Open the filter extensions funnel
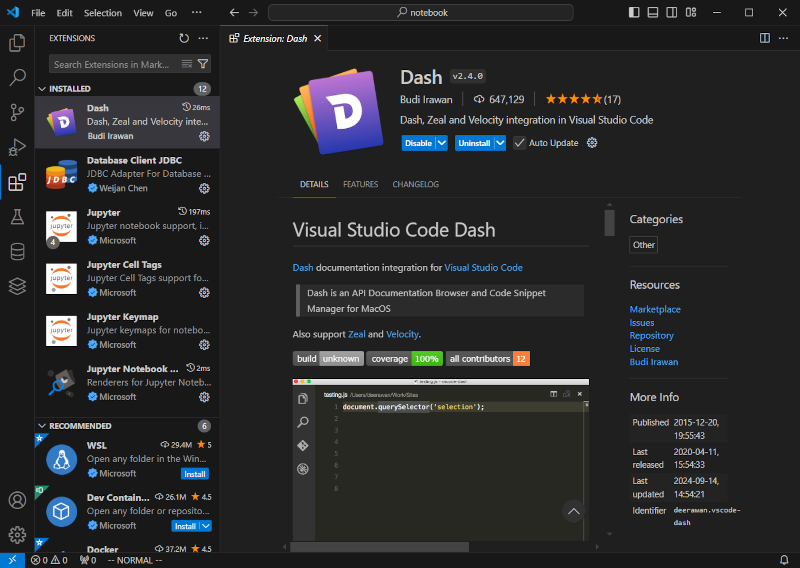Image resolution: width=800 pixels, height=568 pixels. 203,64
